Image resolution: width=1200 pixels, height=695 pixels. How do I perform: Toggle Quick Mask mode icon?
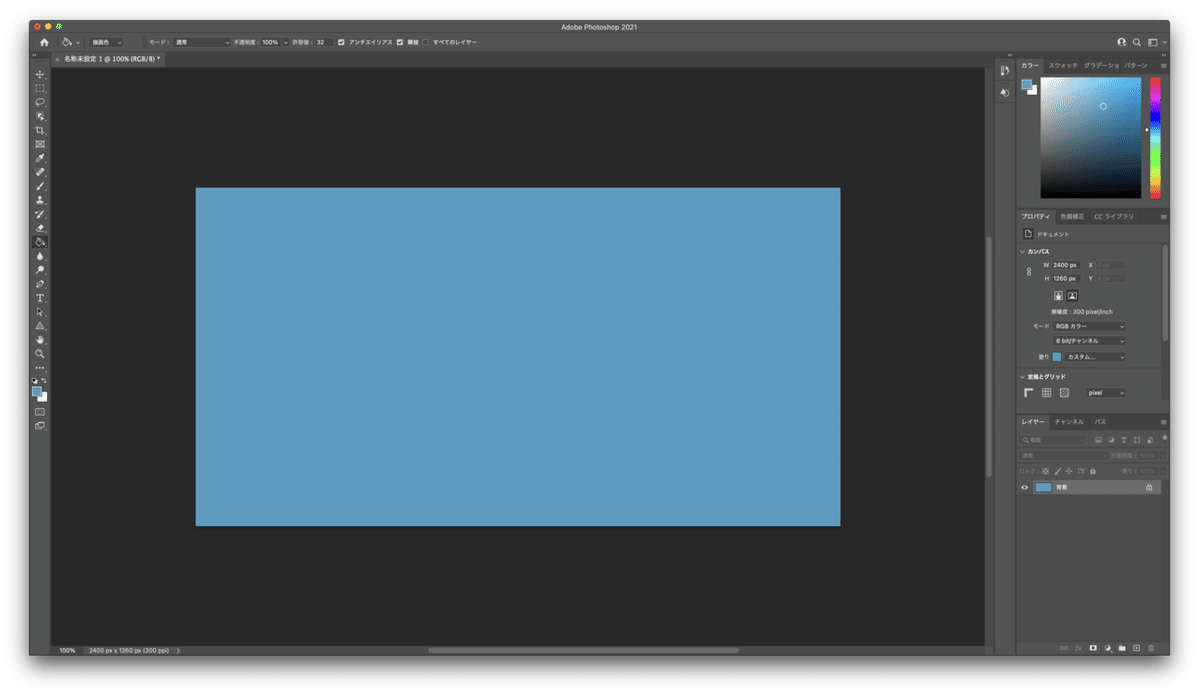tap(40, 412)
